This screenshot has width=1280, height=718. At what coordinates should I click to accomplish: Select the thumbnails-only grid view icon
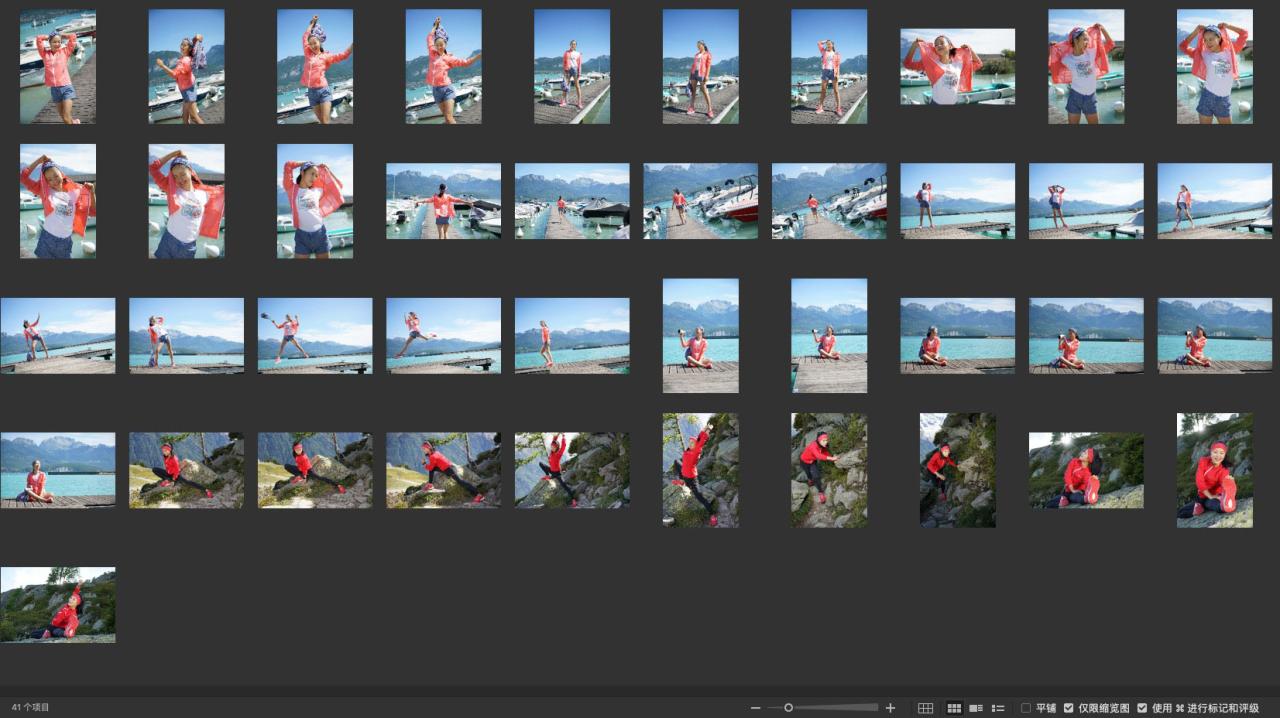(954, 708)
